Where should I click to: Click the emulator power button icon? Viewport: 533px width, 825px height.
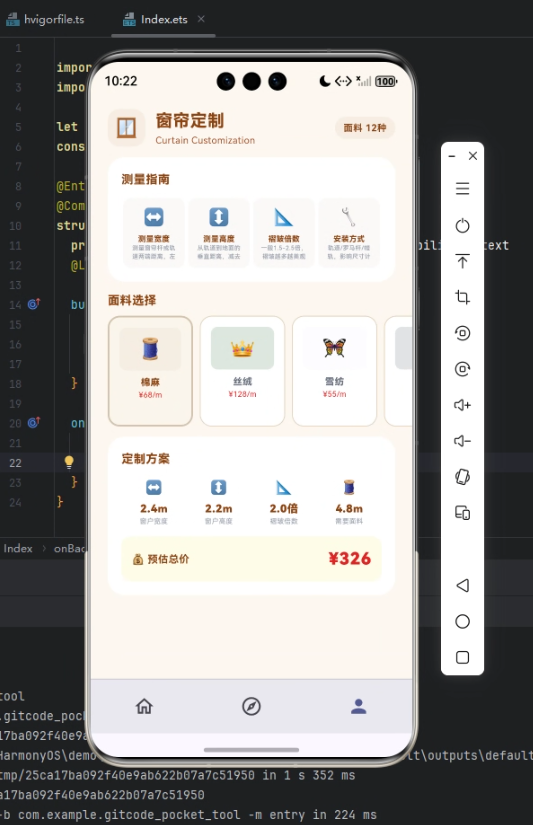pyautogui.click(x=462, y=226)
